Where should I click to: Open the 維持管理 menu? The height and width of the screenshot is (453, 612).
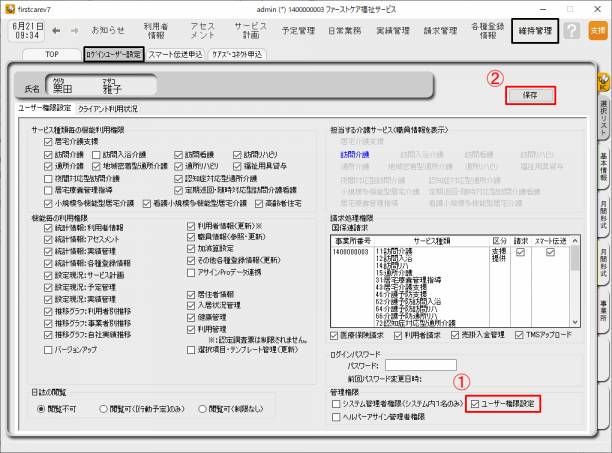tap(535, 31)
